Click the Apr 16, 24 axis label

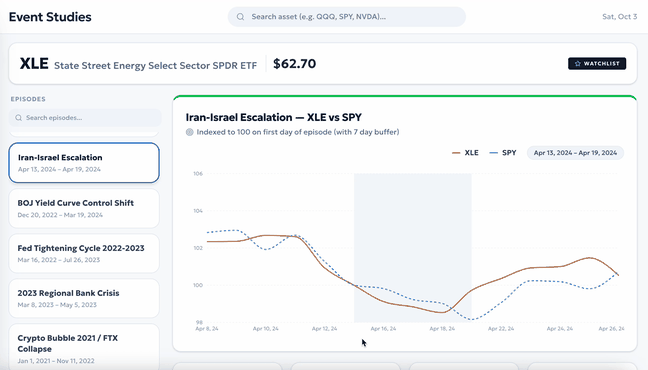click(x=383, y=329)
